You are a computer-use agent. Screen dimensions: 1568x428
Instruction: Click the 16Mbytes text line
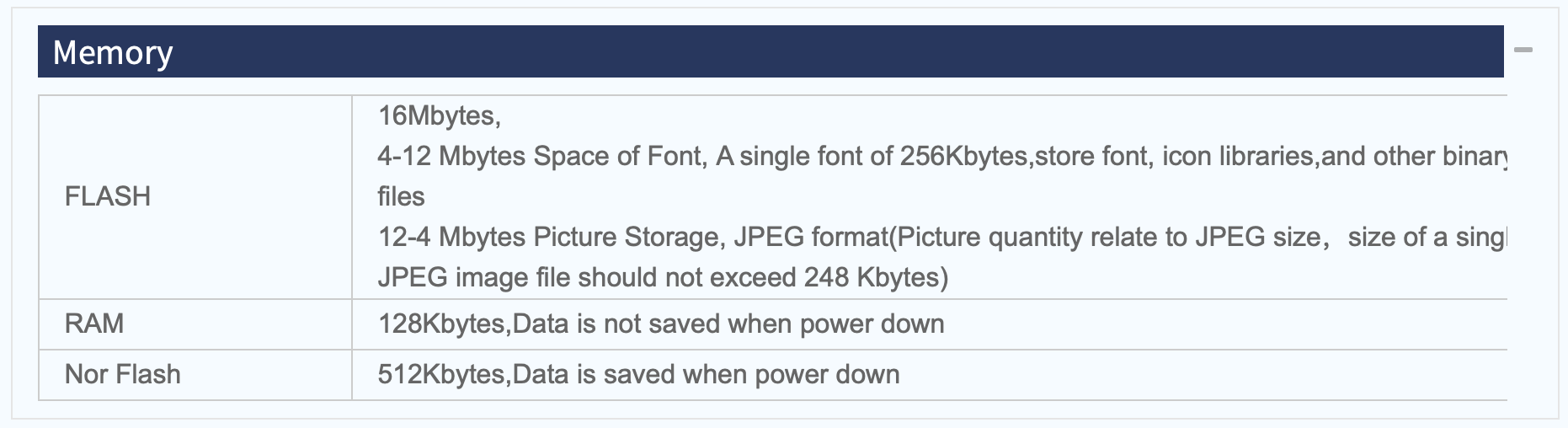440,115
